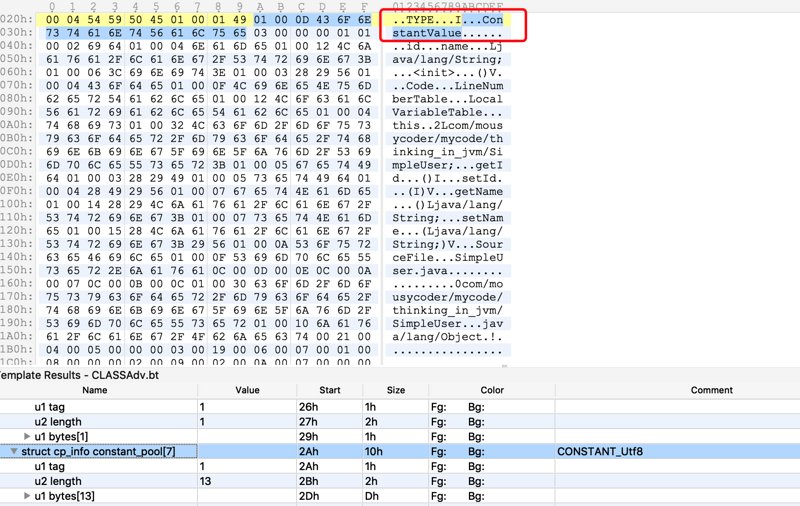Click the ASCII text 'ava/lang/String;' on row 050h

(447, 59)
